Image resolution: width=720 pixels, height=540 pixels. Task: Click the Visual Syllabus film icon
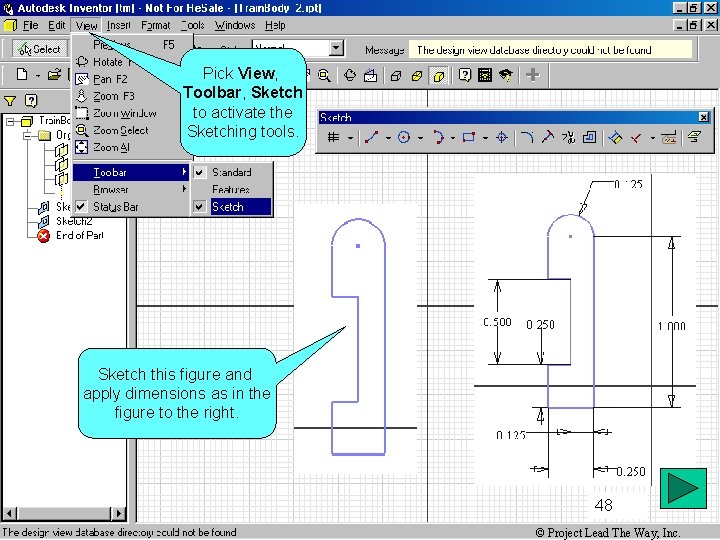pyautogui.click(x=485, y=75)
